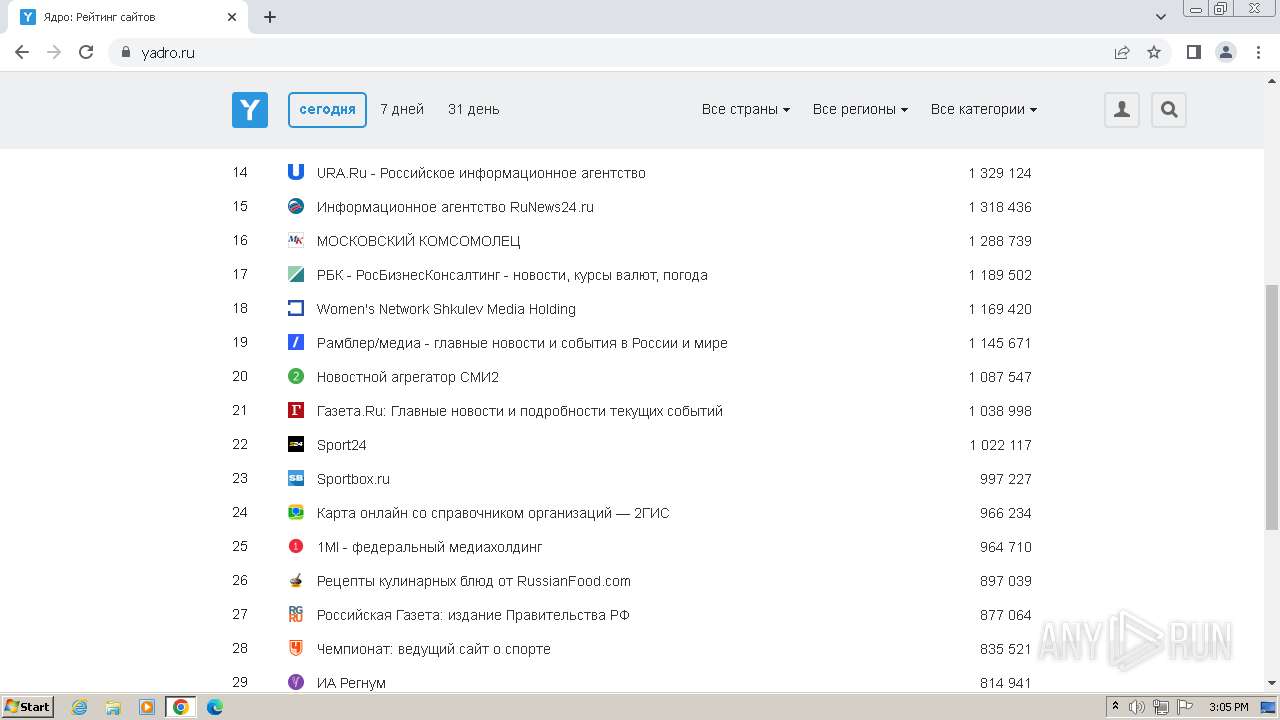The image size is (1280, 720).
Task: Expand the Все категории dropdown
Action: (x=984, y=109)
